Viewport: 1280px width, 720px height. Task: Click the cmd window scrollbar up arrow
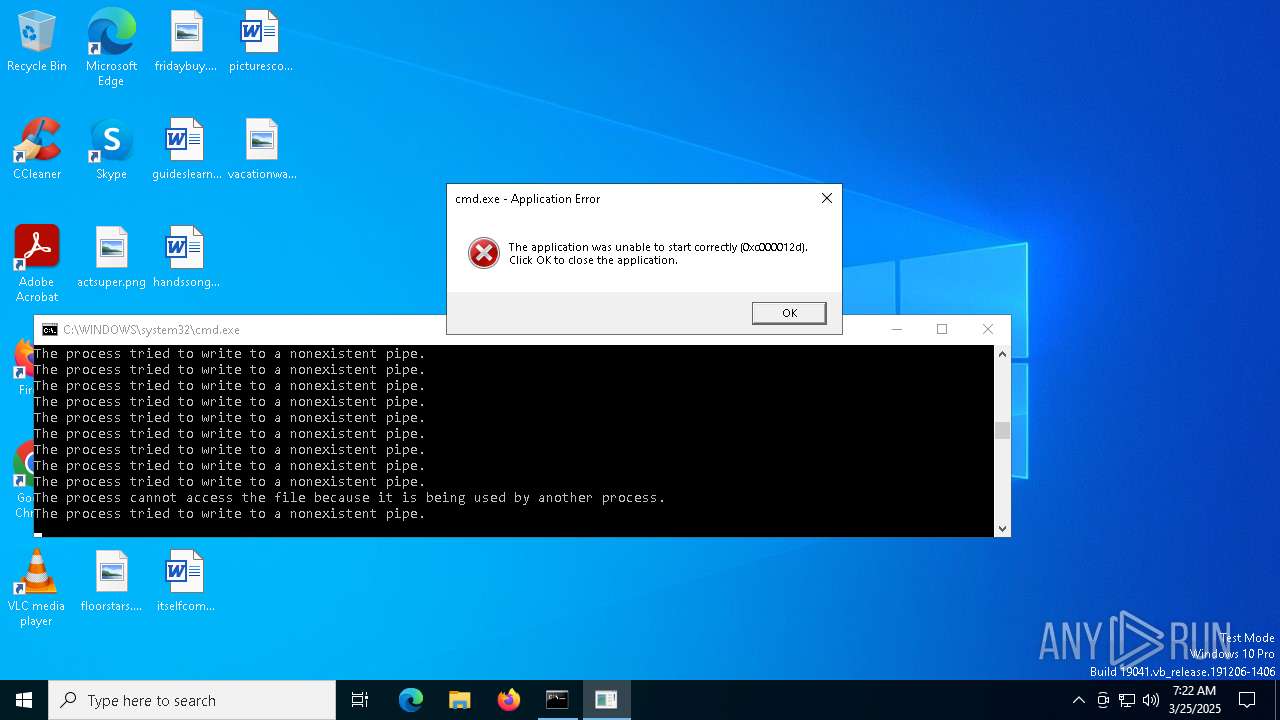1002,353
